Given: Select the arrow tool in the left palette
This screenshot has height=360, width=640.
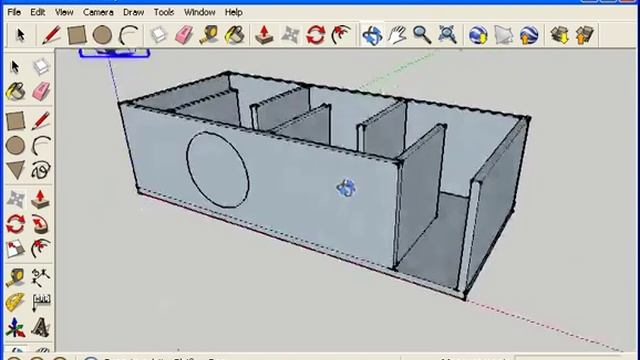Looking at the screenshot, I should (15, 67).
